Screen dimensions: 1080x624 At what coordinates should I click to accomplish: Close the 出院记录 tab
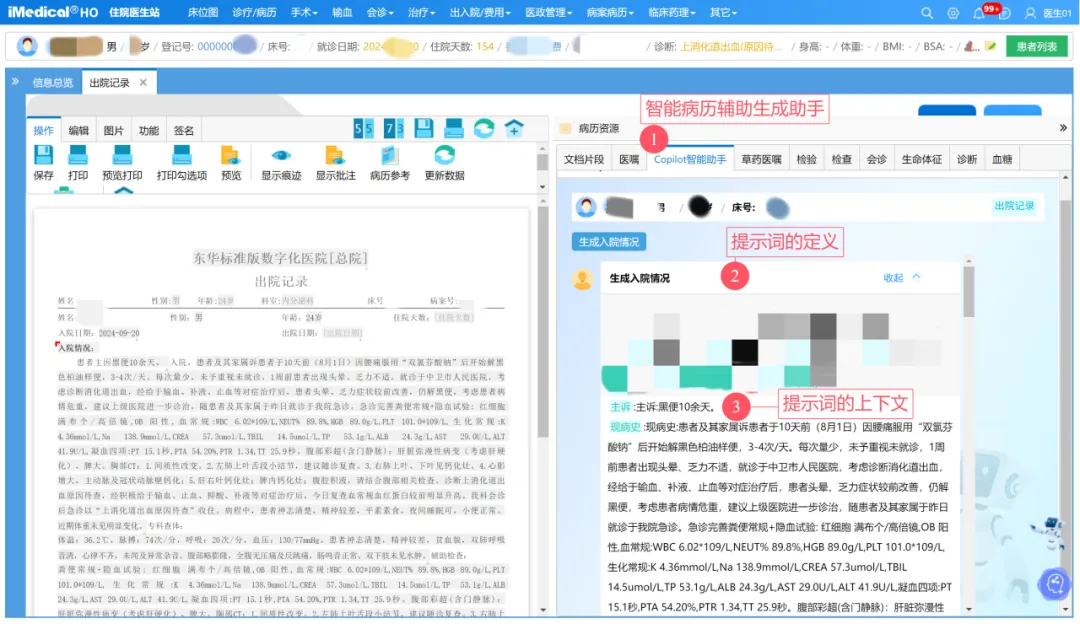tap(143, 83)
